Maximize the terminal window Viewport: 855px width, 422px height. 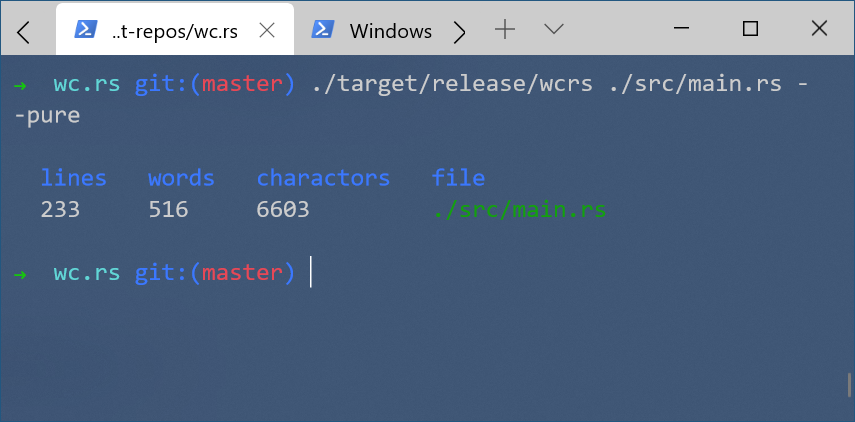[x=751, y=28]
